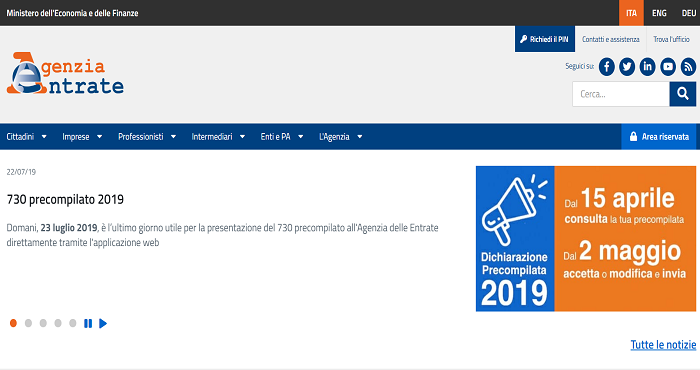Screen dimensions: 700x370
Task: Expand the Professionisti dropdown menu
Action: (x=147, y=137)
